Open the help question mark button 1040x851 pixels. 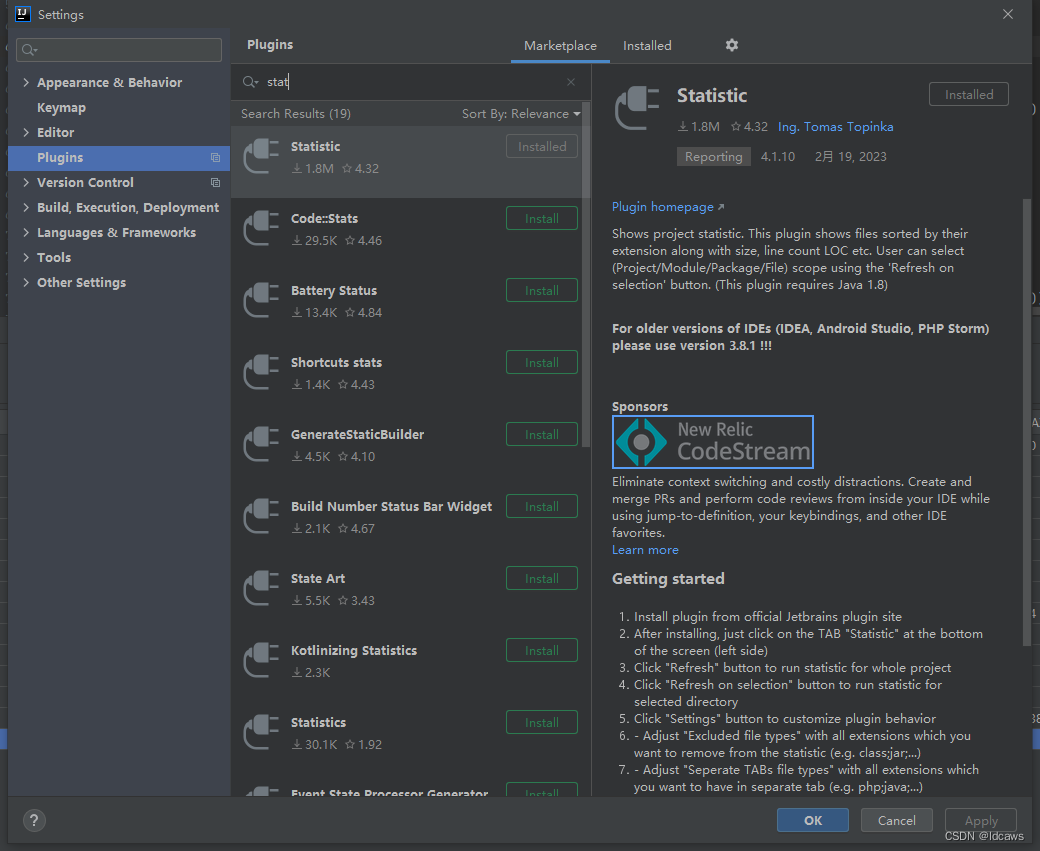pyautogui.click(x=34, y=820)
